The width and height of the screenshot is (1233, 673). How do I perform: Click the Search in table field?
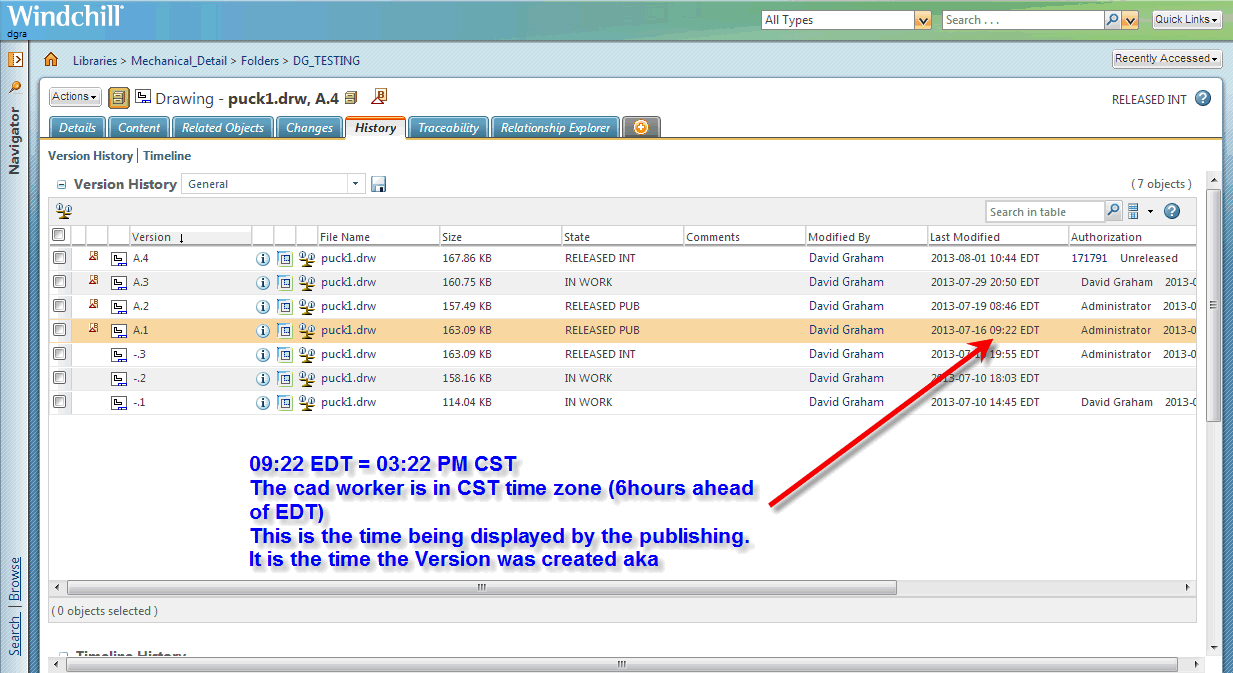pos(1044,211)
